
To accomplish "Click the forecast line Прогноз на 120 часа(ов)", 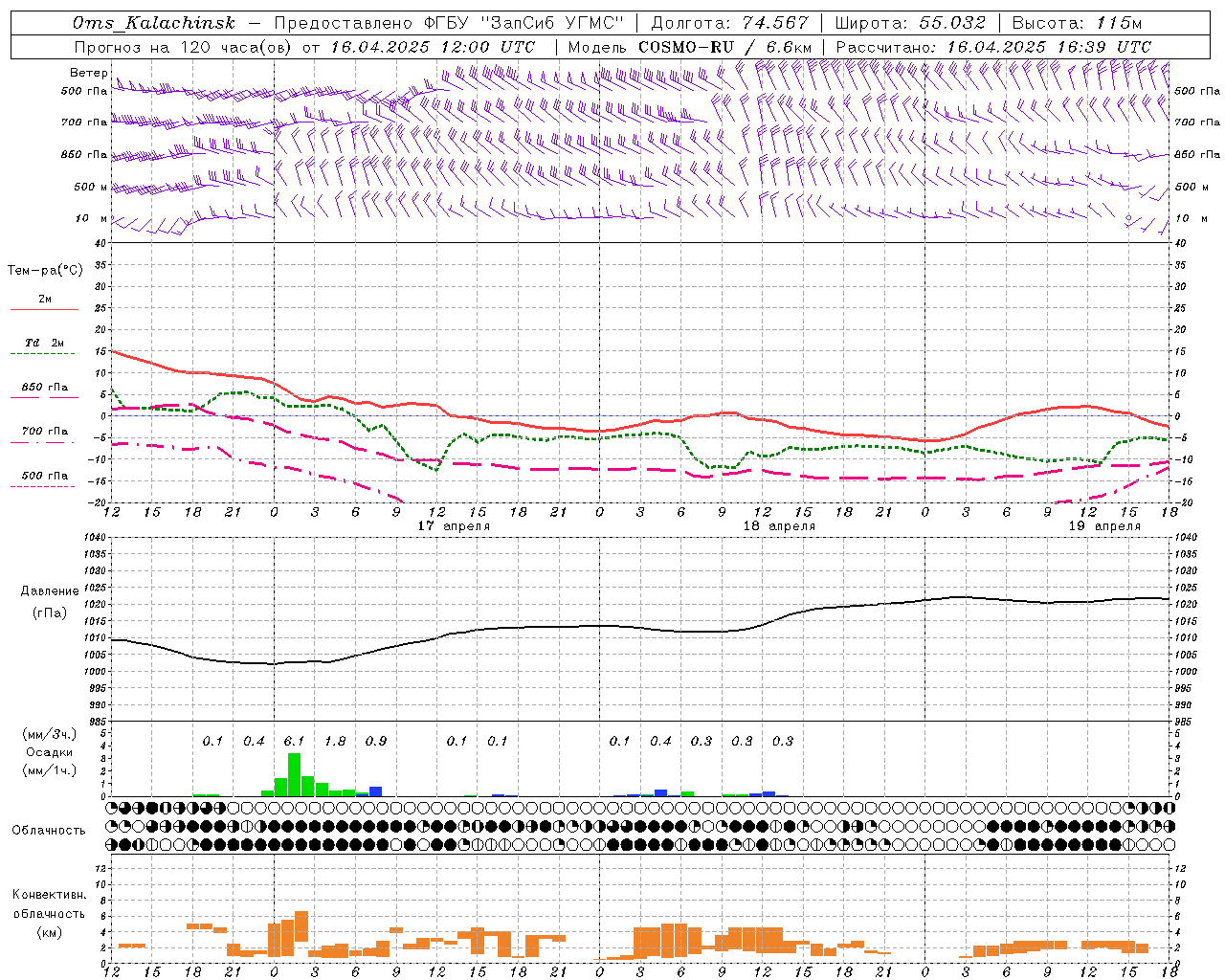I will pos(183,47).
